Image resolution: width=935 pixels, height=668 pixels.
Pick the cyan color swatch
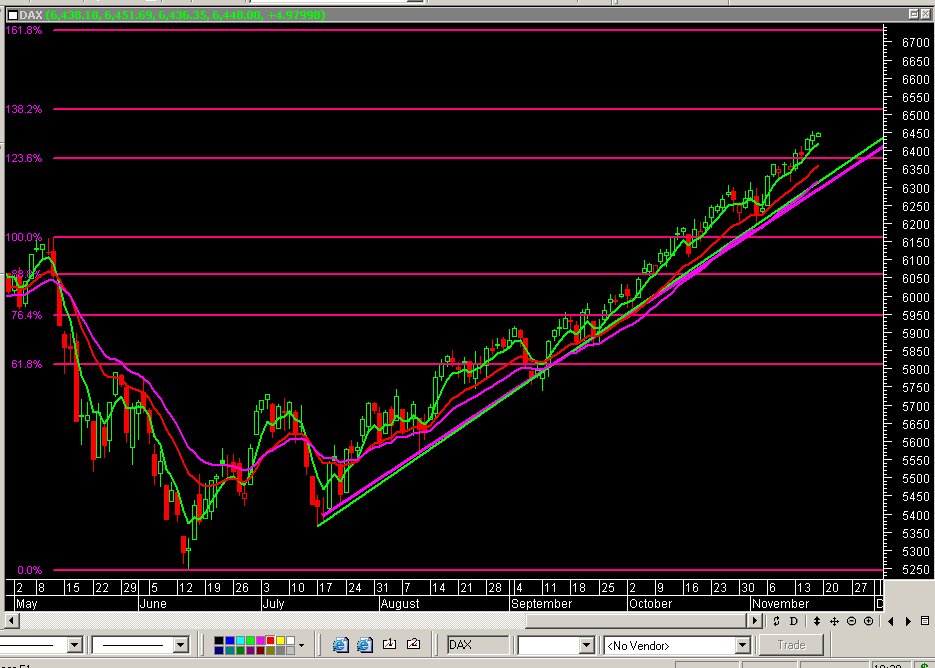pos(240,641)
